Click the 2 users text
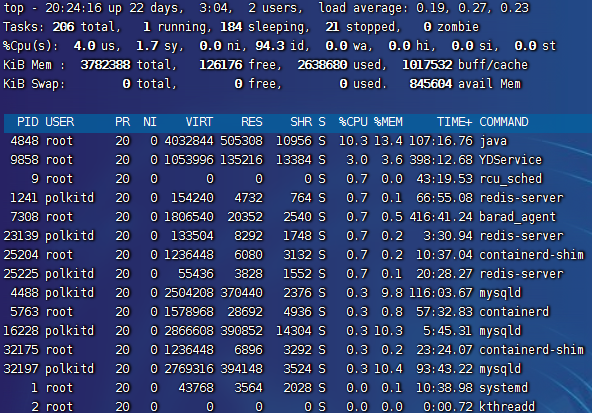 (276, 8)
